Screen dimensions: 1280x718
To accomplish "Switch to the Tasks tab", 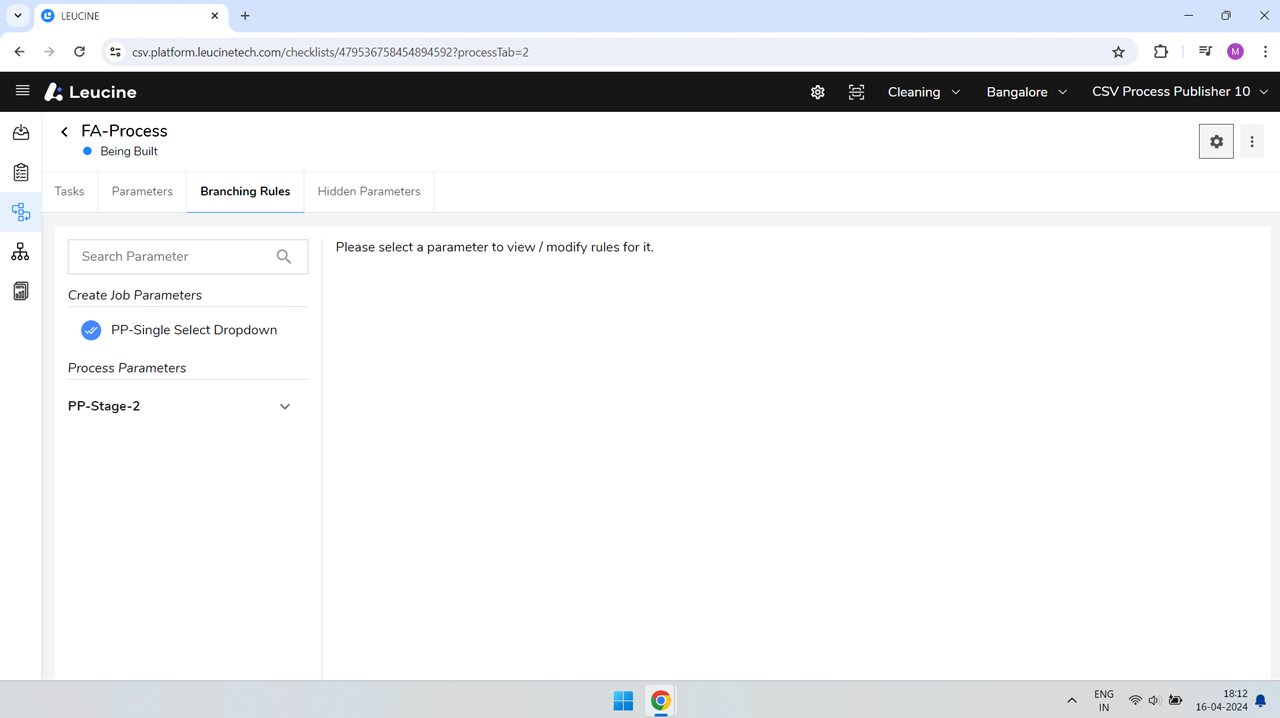I will (69, 192).
